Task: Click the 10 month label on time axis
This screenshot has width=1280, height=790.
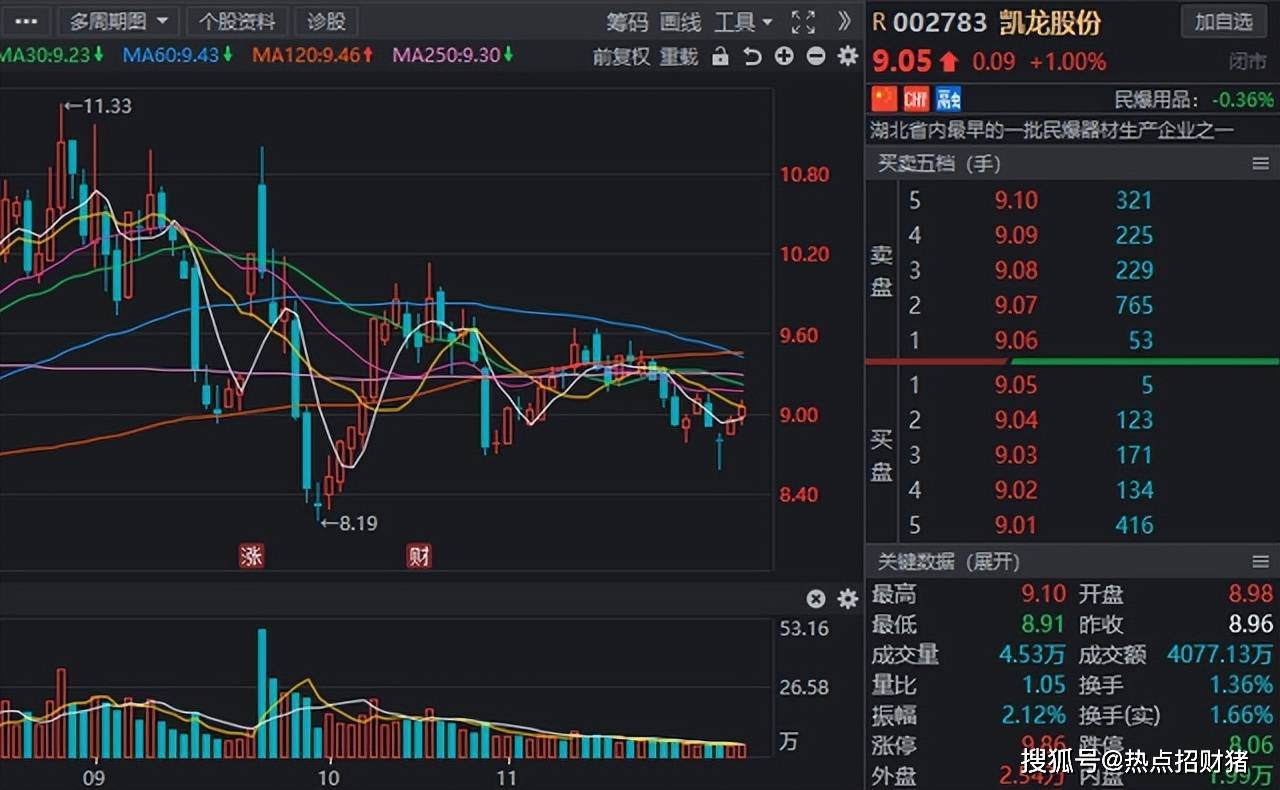Action: 328,777
